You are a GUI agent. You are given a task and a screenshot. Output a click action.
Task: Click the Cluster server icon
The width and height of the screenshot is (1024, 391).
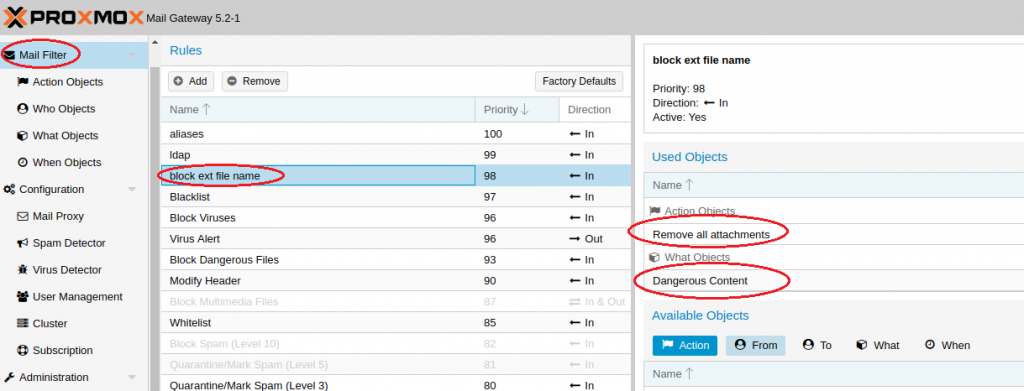click(x=22, y=323)
